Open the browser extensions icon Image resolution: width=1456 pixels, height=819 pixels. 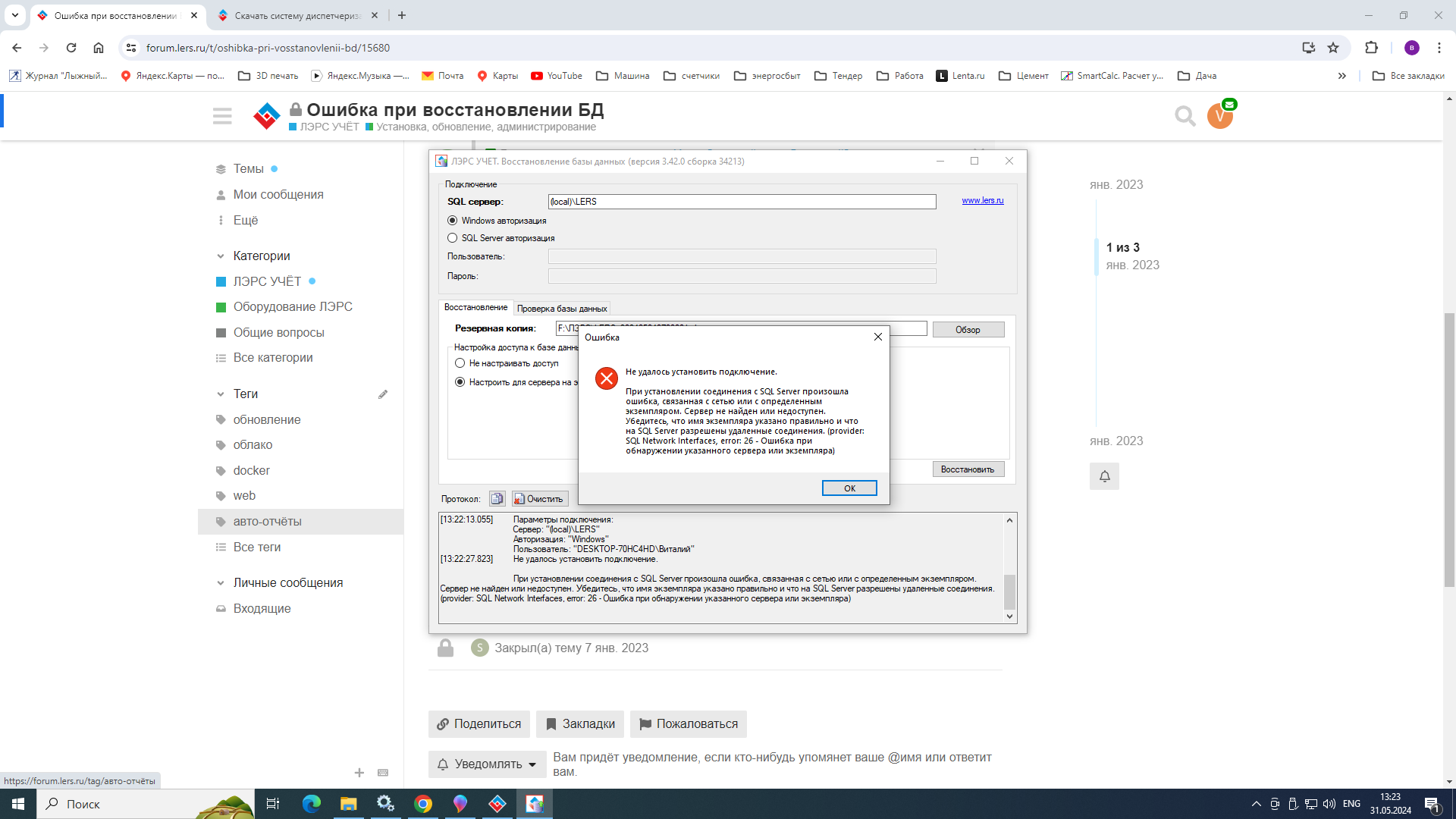click(x=1371, y=48)
